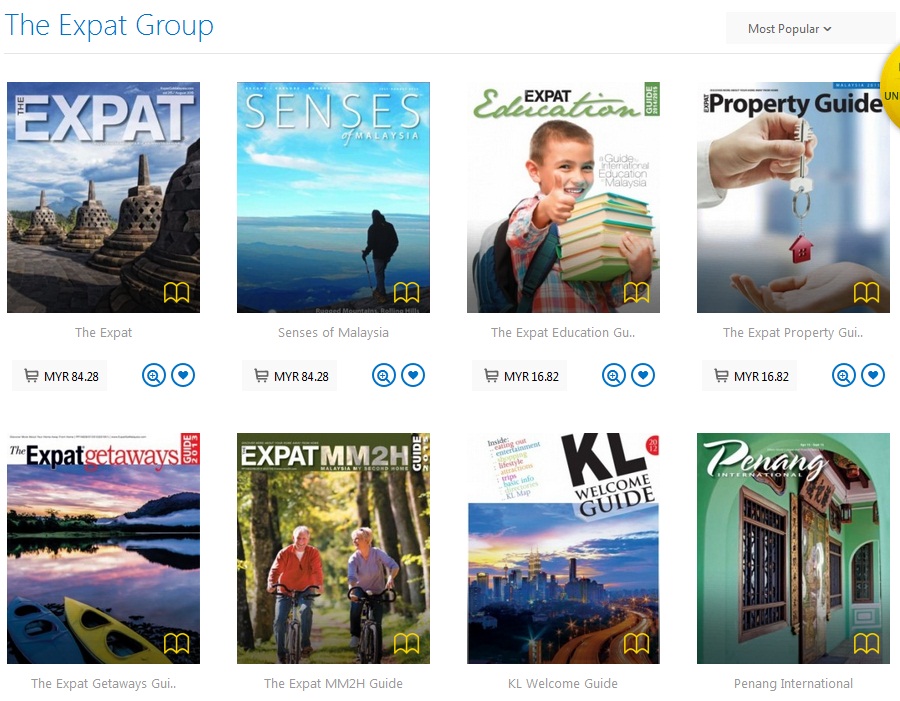900x701 pixels.
Task: Open the Expat Education Guide cover
Action: 563,197
